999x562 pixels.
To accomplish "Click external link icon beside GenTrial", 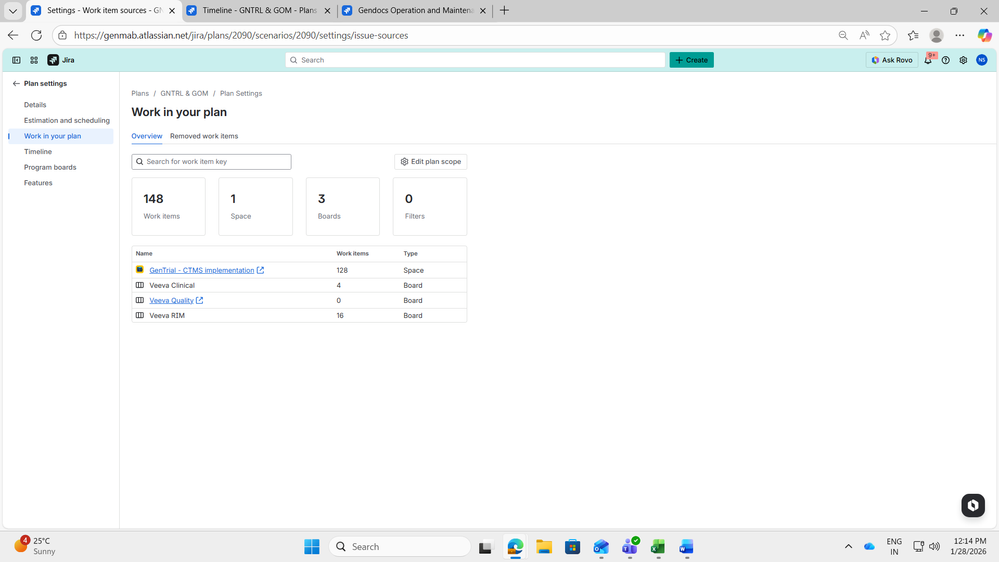I will pyautogui.click(x=261, y=270).
